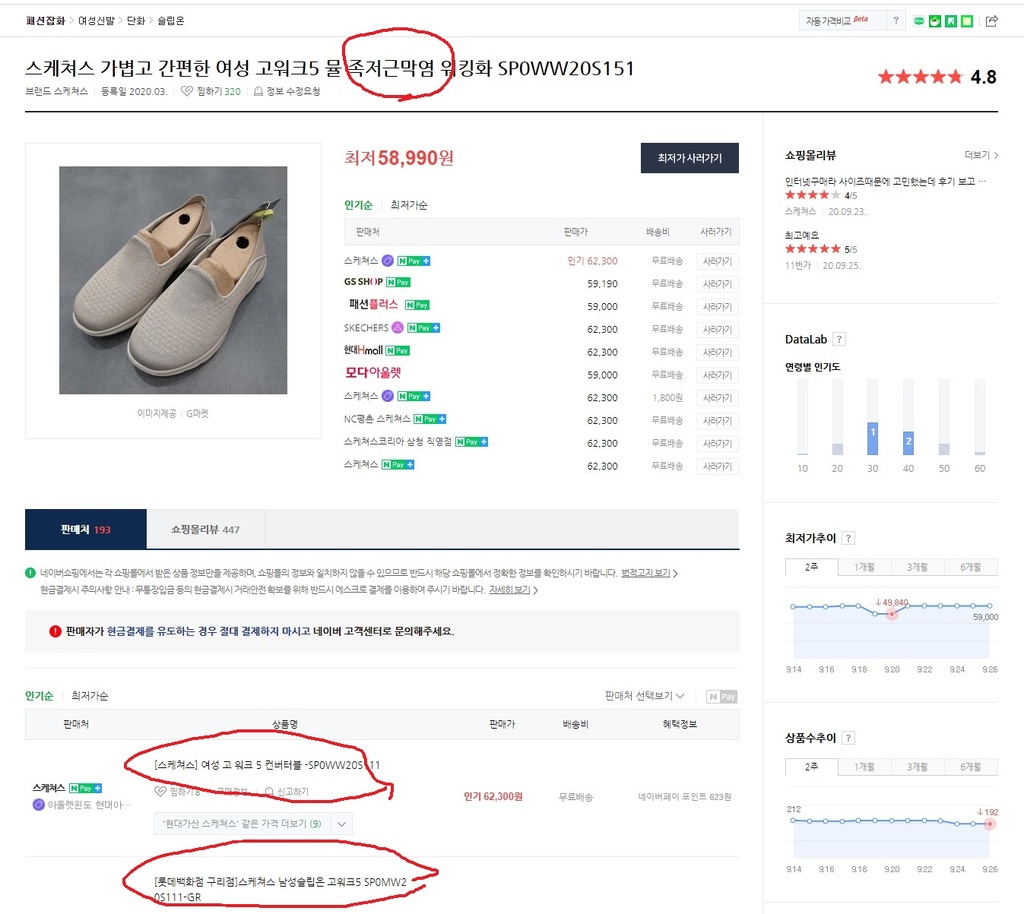Image resolution: width=1024 pixels, height=914 pixels.
Task: Click the 192 point on 상품수추이 chart
Action: click(x=990, y=824)
